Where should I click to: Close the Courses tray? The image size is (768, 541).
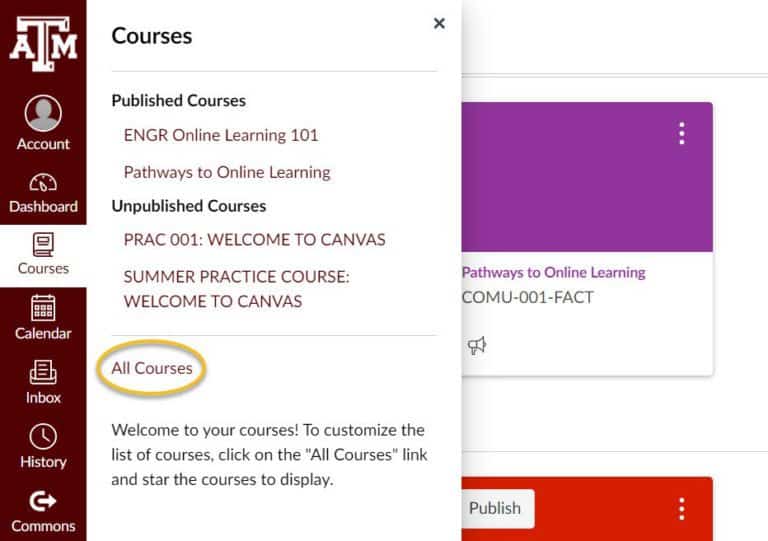[439, 23]
